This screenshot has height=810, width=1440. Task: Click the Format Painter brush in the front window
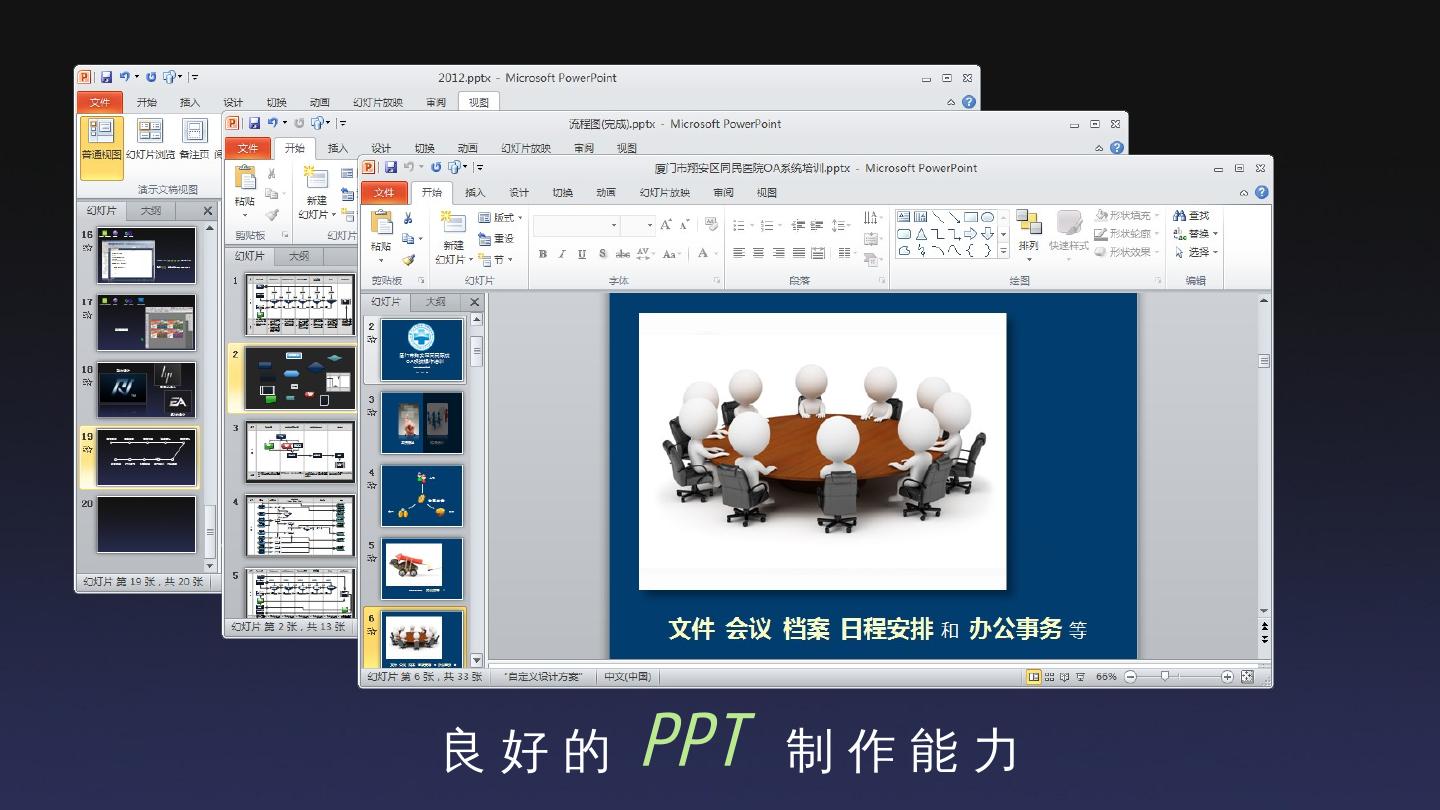[408, 260]
